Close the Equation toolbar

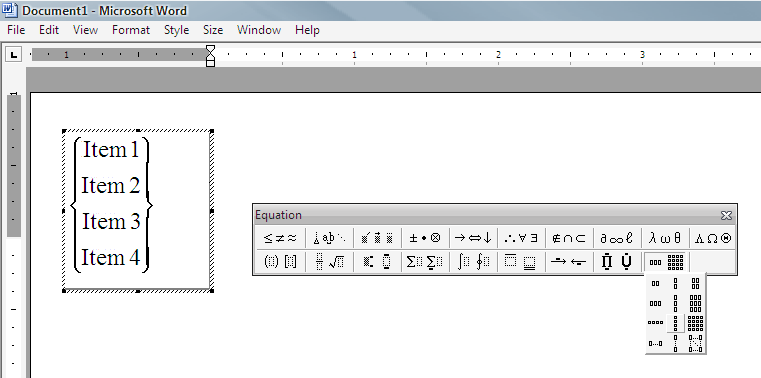pyautogui.click(x=726, y=215)
